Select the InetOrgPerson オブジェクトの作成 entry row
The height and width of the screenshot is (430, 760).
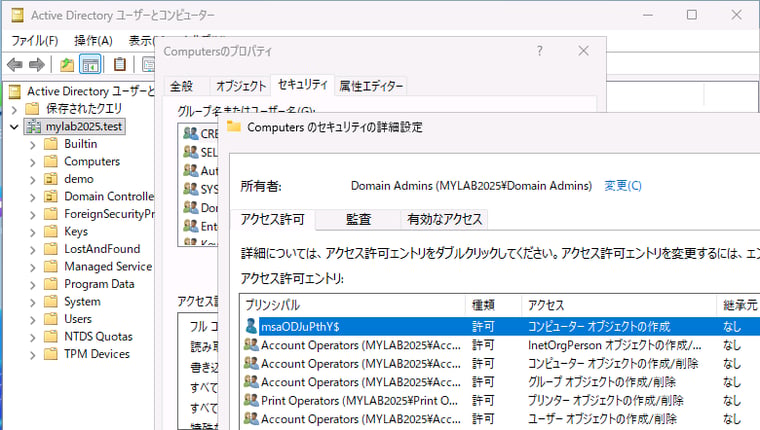pyautogui.click(x=500, y=345)
